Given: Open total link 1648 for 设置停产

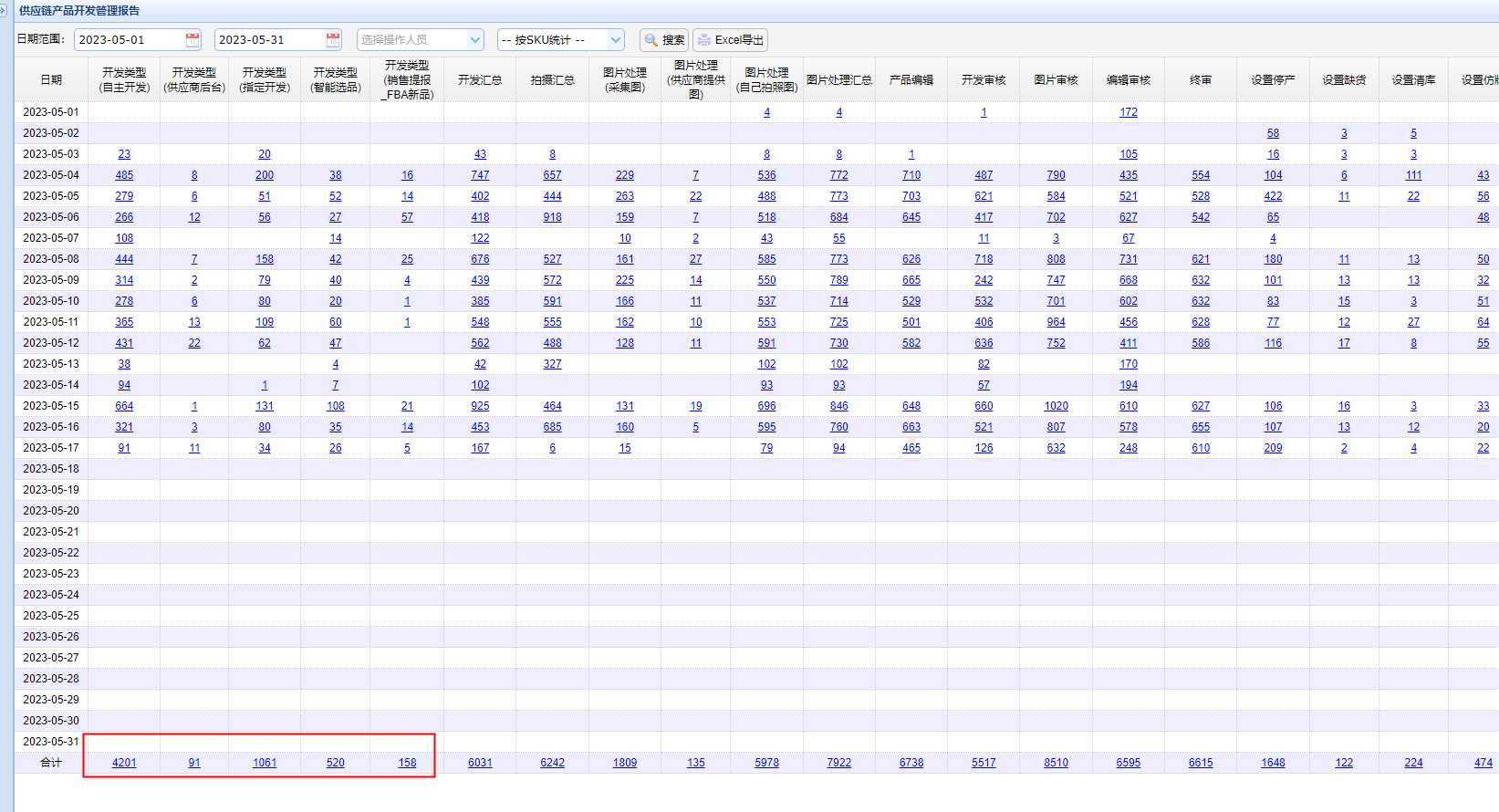Looking at the screenshot, I should click(1273, 763).
